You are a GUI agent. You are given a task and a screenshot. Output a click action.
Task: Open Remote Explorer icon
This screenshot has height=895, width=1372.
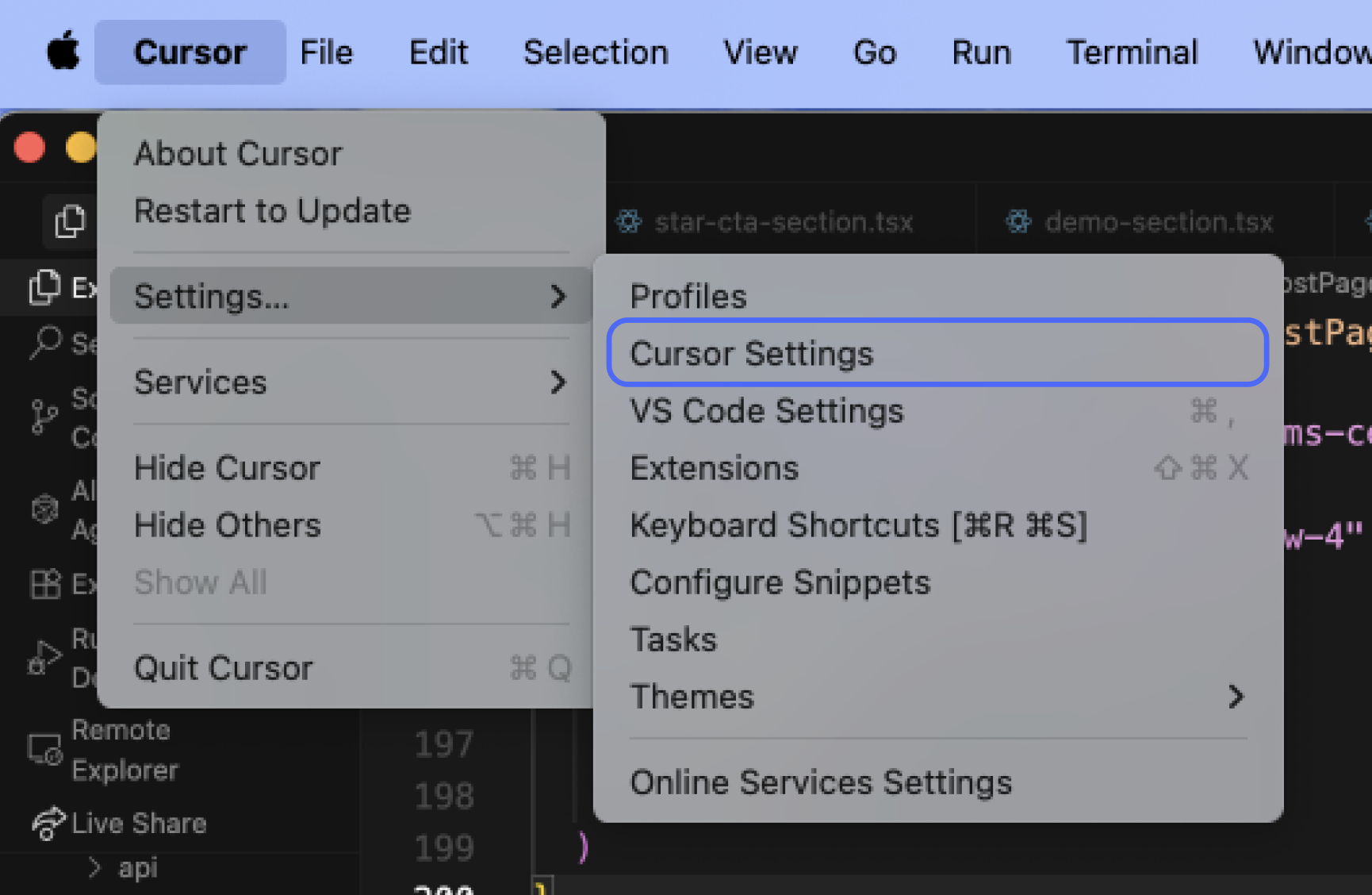click(44, 749)
